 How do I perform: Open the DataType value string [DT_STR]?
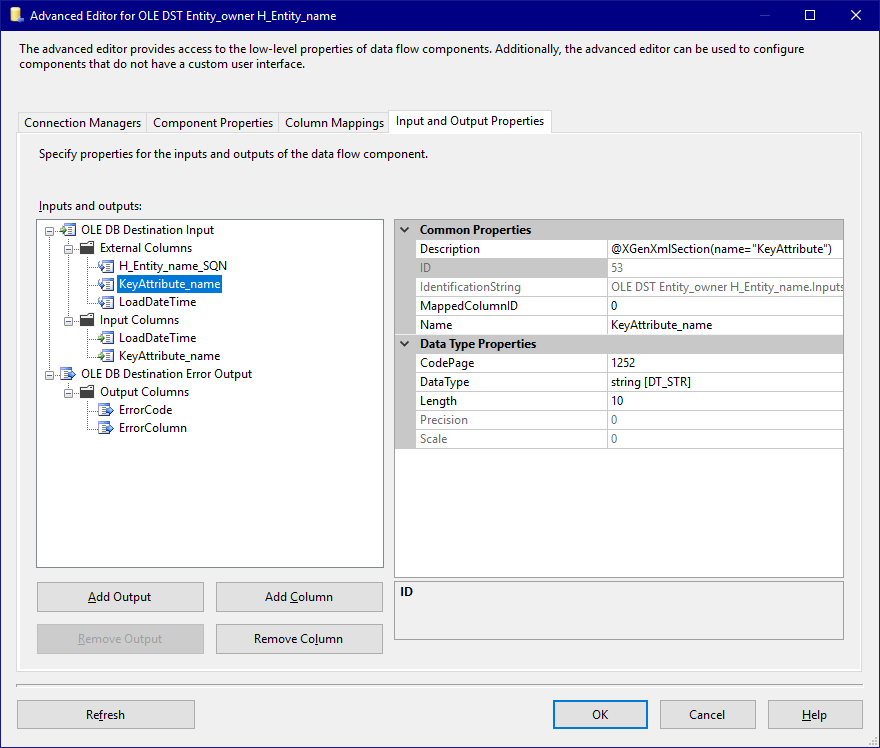(725, 382)
